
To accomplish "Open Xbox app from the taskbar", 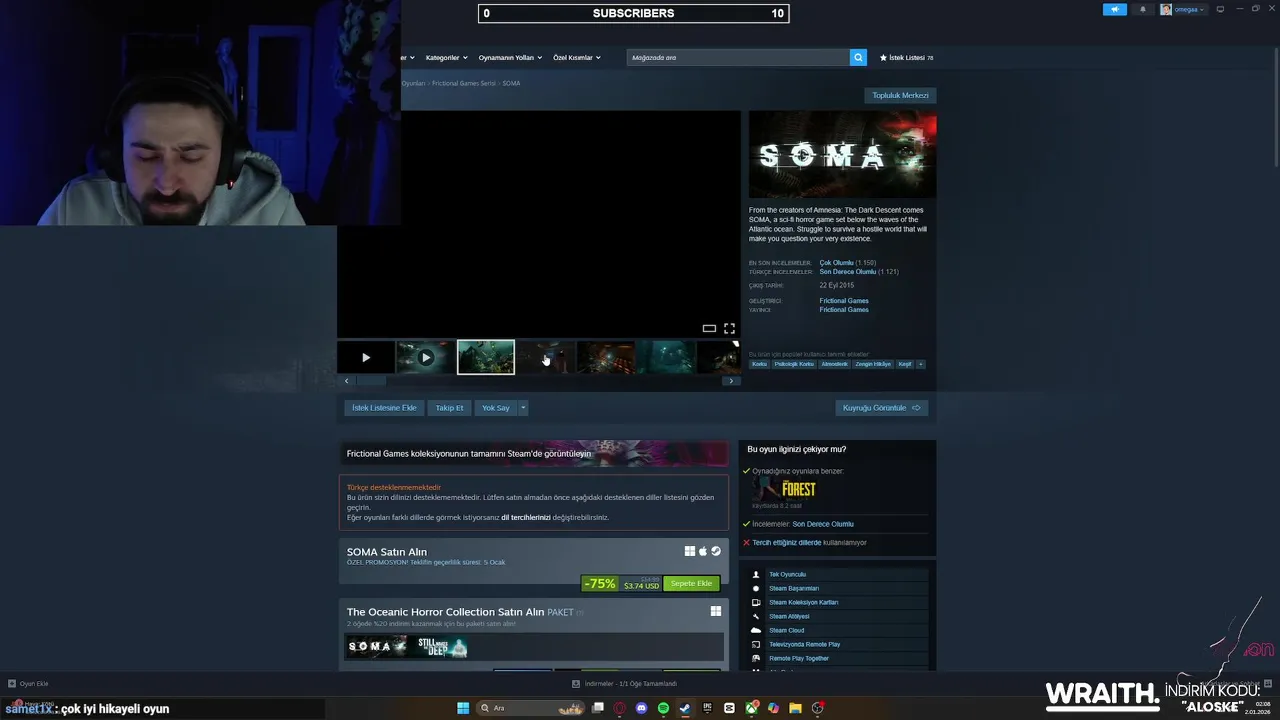I will pyautogui.click(x=751, y=708).
